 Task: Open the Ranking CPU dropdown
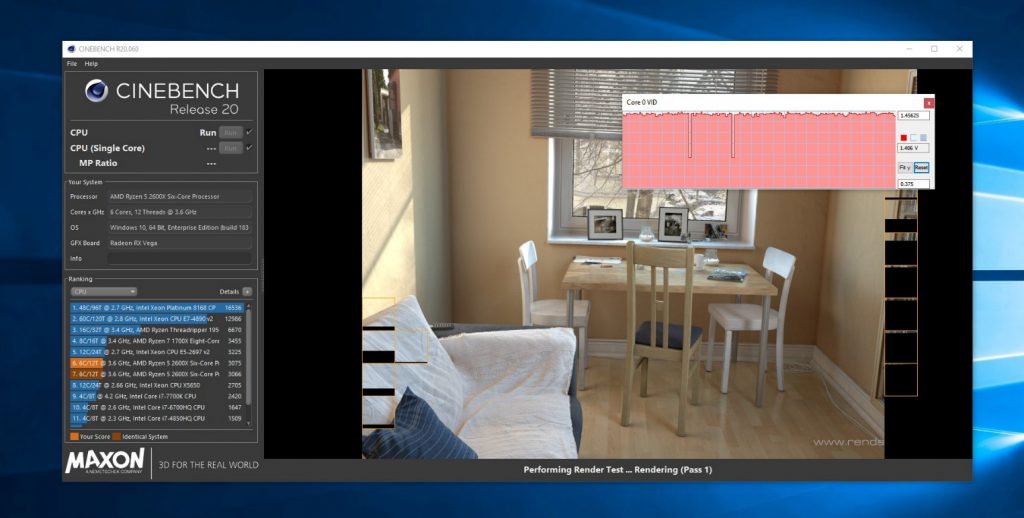coord(103,291)
